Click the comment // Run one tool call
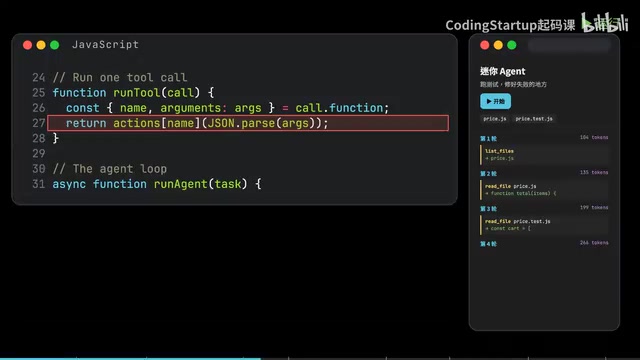Screen dimensions: 640x360 (120, 78)
